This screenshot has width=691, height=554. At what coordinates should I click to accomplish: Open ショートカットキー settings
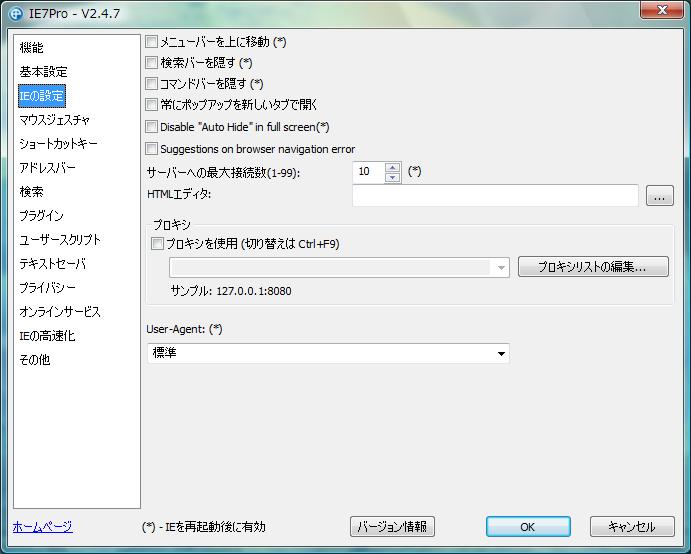[x=58, y=144]
